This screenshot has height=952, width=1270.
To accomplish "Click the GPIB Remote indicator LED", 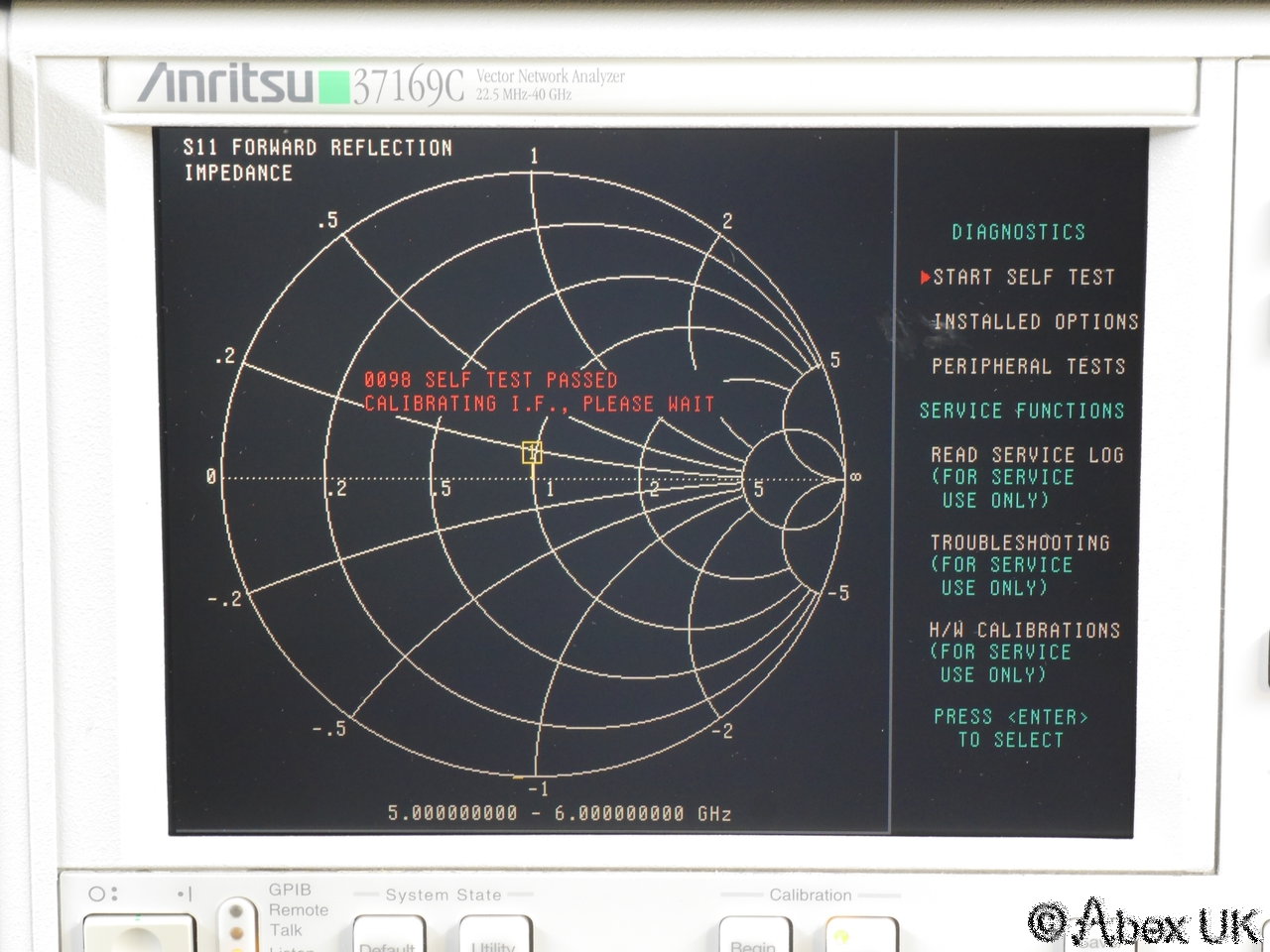I will (x=236, y=910).
